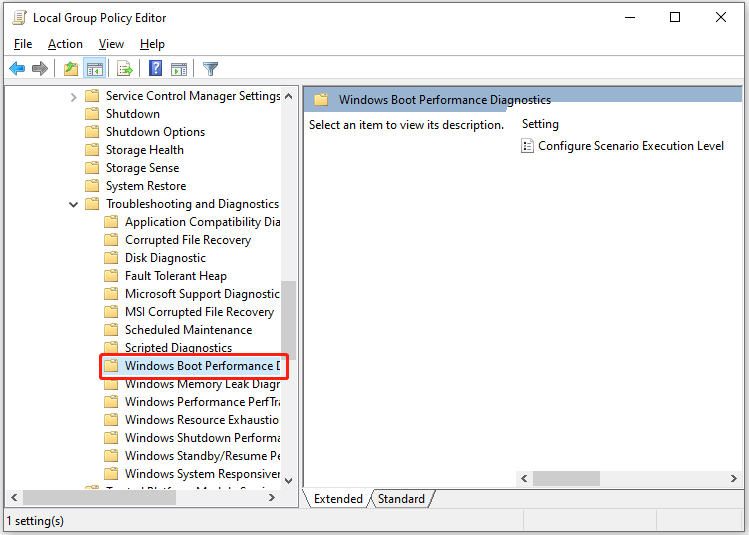This screenshot has height=535, width=749.
Task: Select Windows Resource Exhaustion tree item
Action: tap(202, 420)
